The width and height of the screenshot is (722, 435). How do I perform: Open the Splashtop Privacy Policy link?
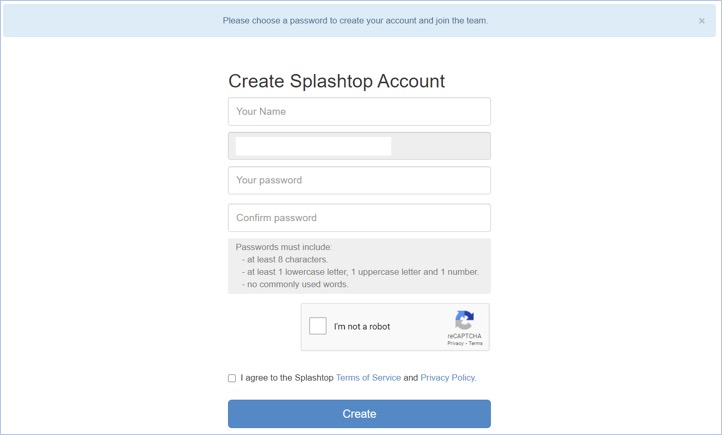click(x=448, y=377)
